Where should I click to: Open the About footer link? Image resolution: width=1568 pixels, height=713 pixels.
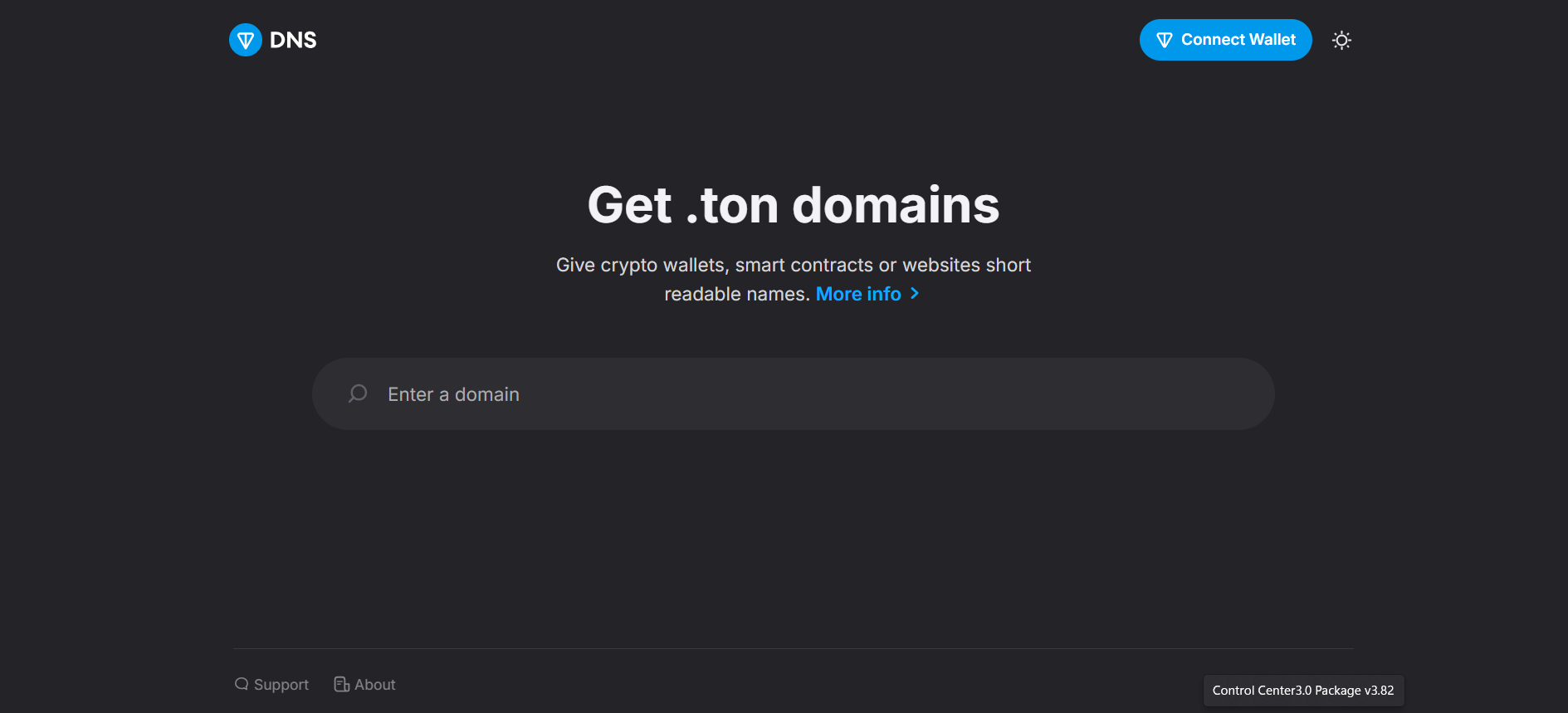(374, 685)
